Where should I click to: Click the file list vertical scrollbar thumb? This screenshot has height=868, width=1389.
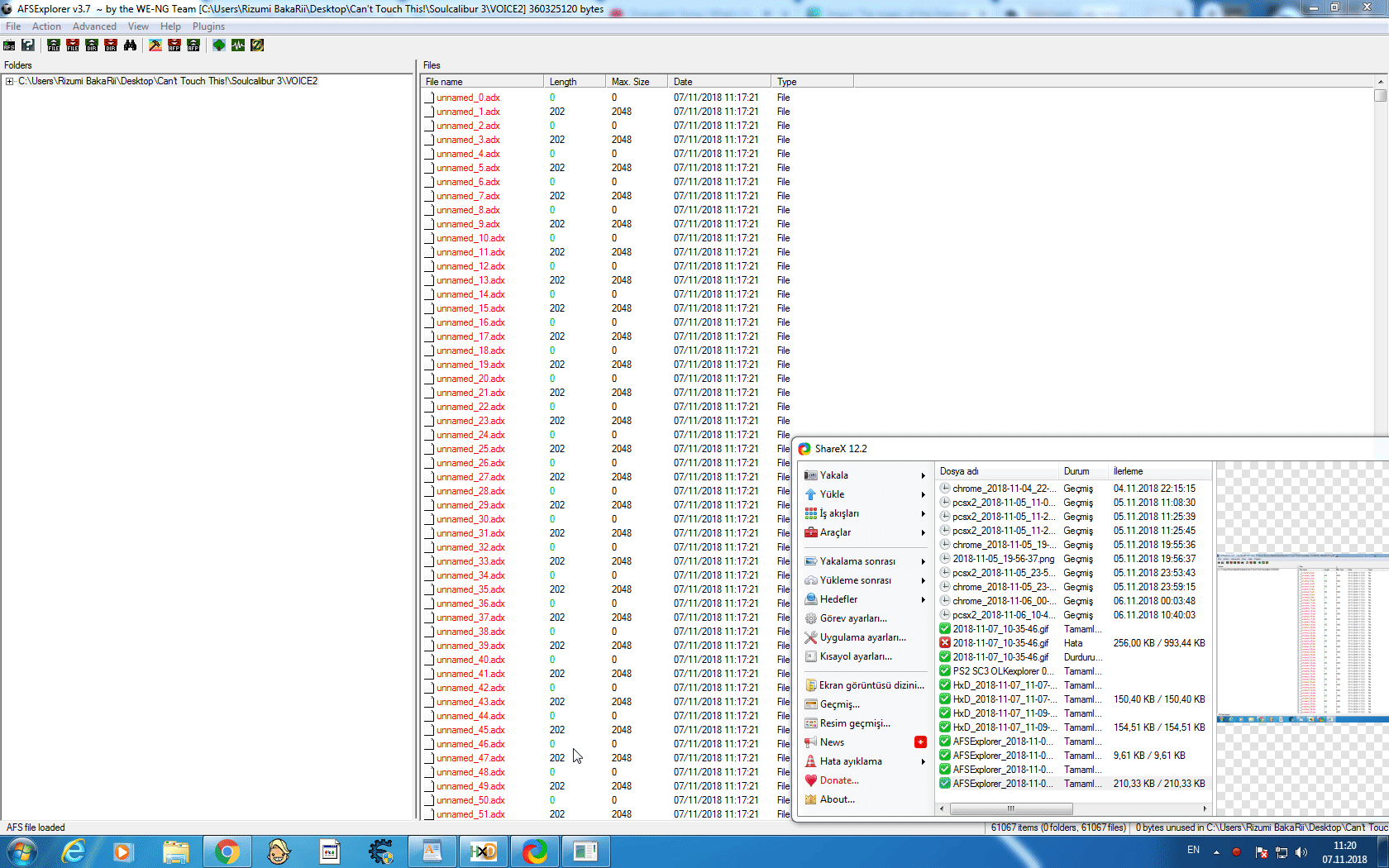[1380, 95]
